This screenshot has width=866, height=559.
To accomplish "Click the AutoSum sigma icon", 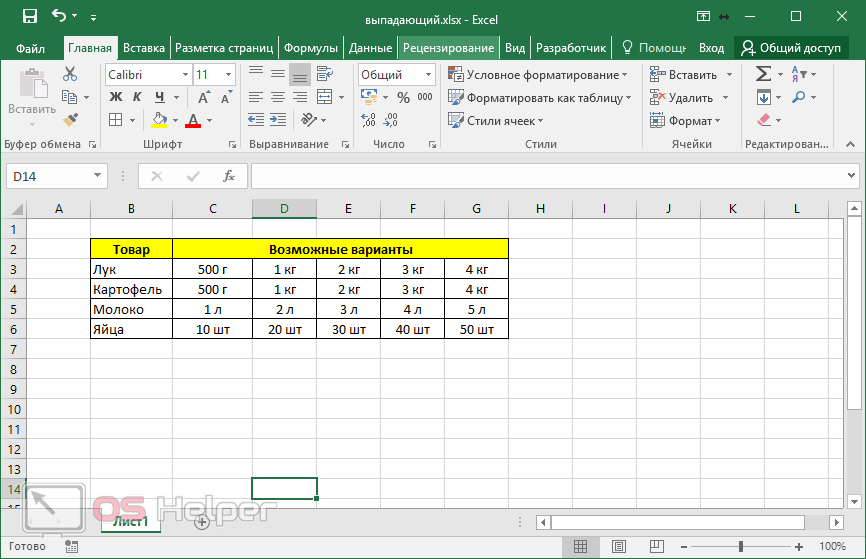I will [763, 74].
